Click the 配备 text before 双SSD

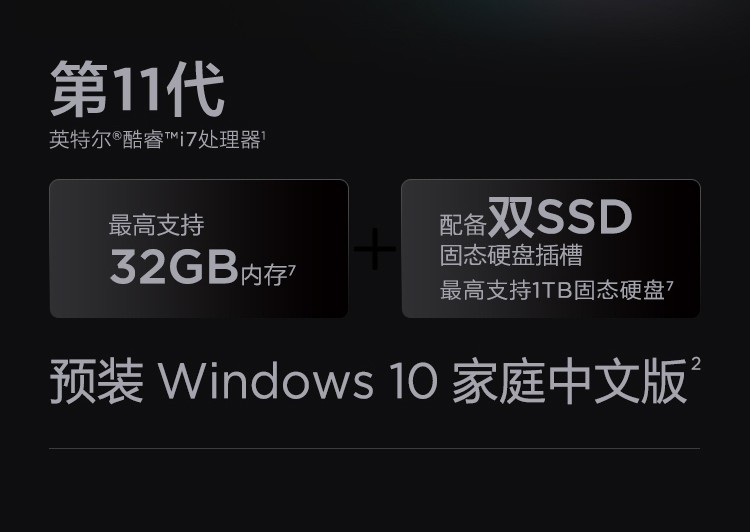point(463,225)
